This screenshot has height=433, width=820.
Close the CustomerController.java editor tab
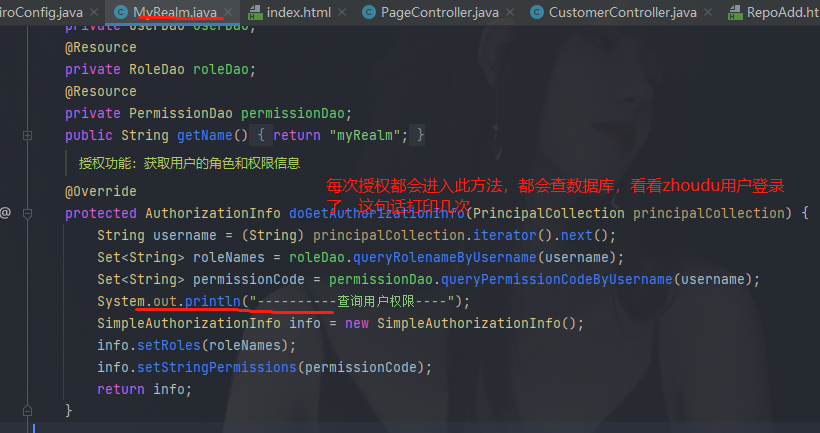click(711, 13)
